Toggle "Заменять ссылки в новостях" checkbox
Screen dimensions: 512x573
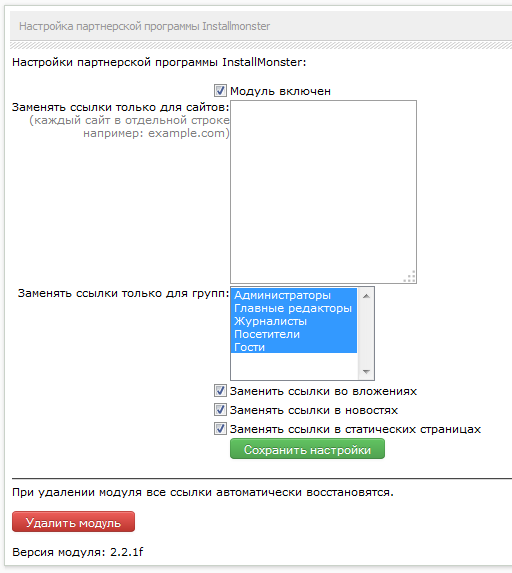220,410
